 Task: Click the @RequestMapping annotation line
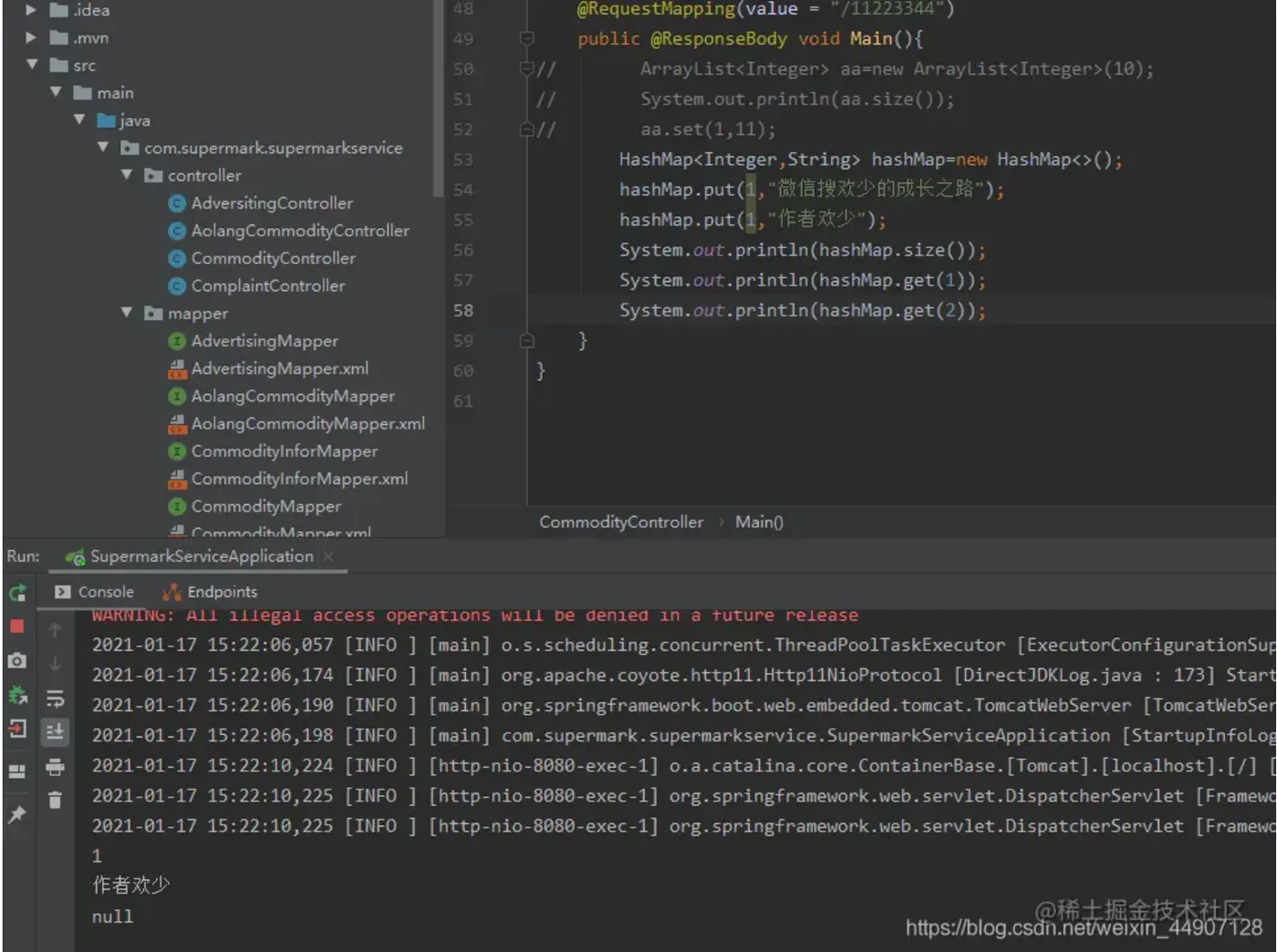pos(765,9)
